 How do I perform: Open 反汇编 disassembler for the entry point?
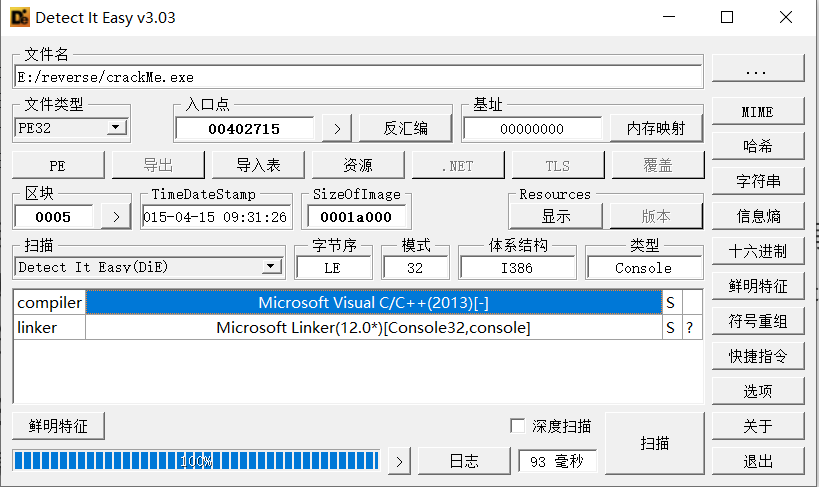tap(405, 129)
